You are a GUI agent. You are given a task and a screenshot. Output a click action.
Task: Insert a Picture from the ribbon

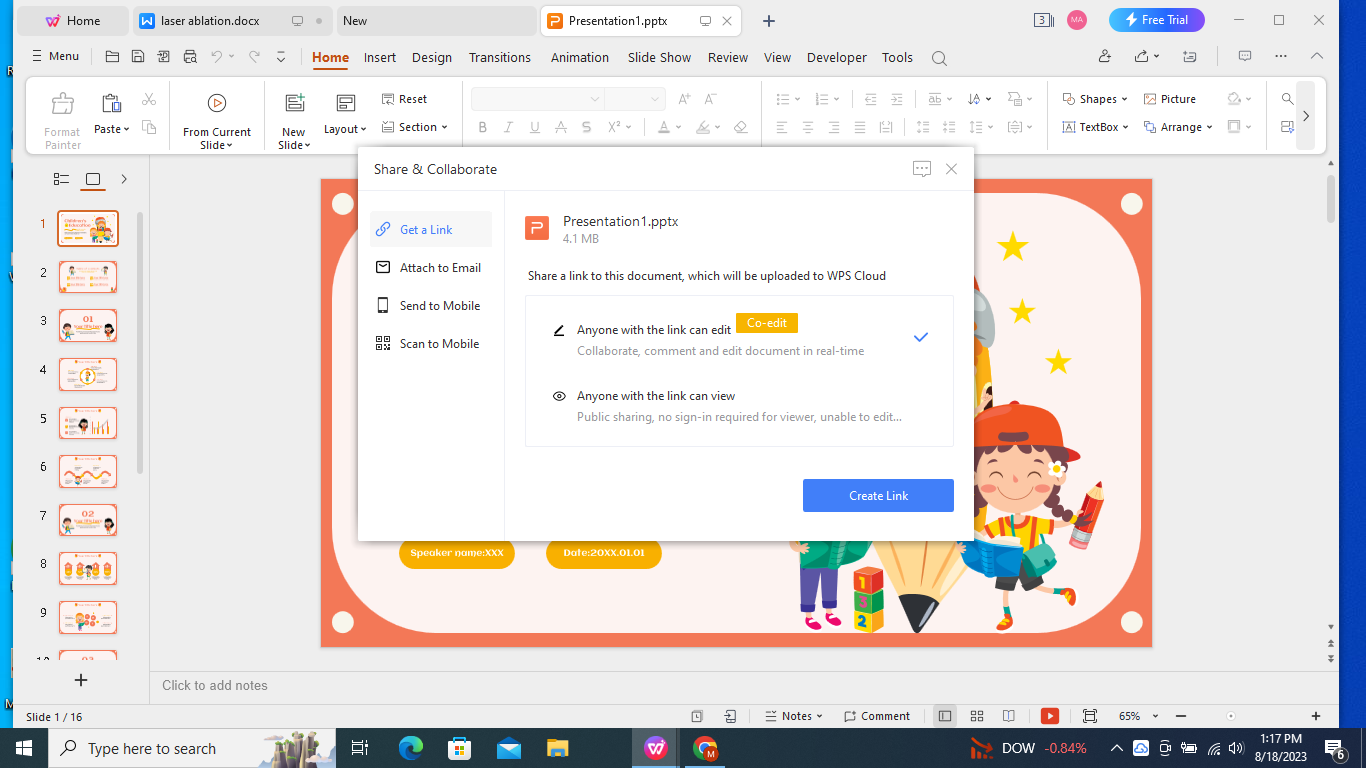(x=1170, y=98)
